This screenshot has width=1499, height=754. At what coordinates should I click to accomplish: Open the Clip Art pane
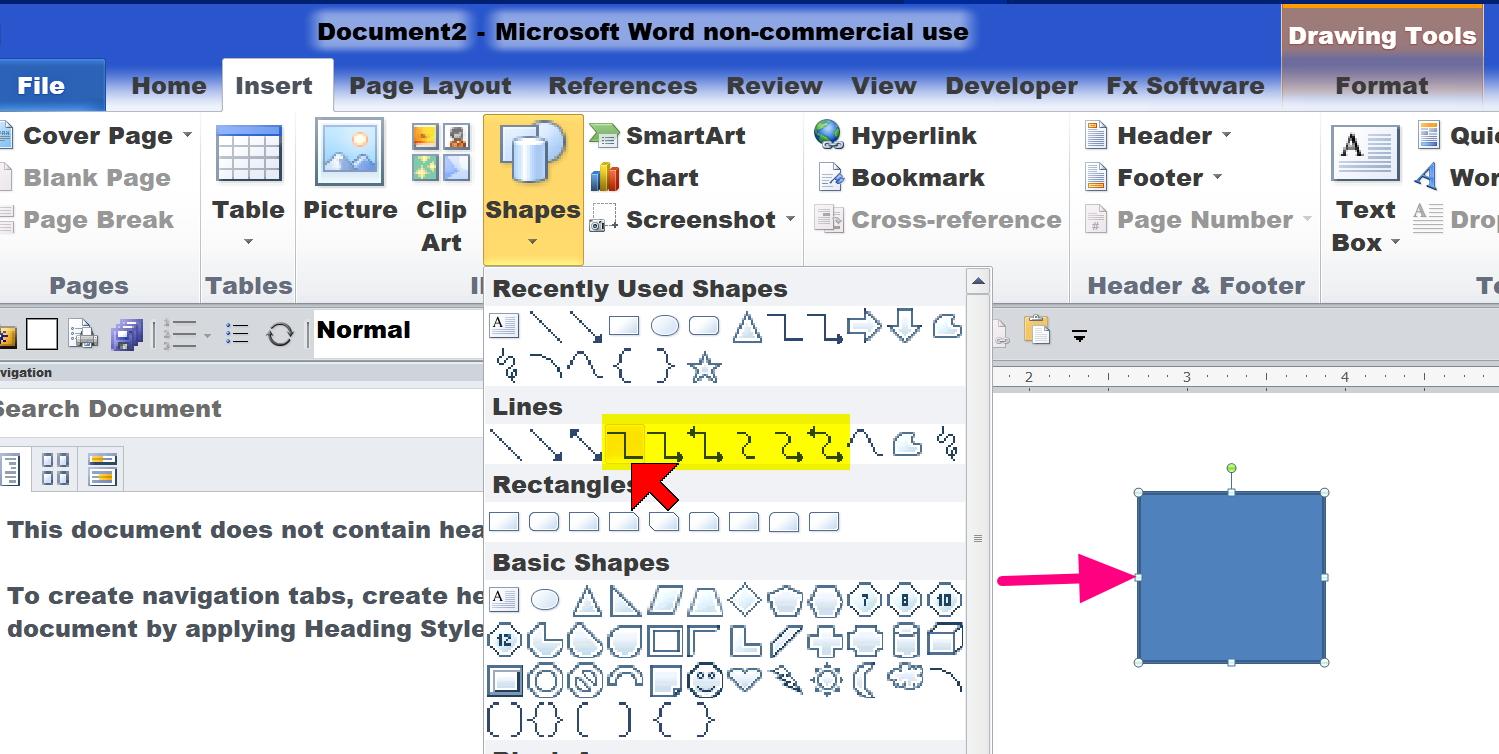pos(441,187)
